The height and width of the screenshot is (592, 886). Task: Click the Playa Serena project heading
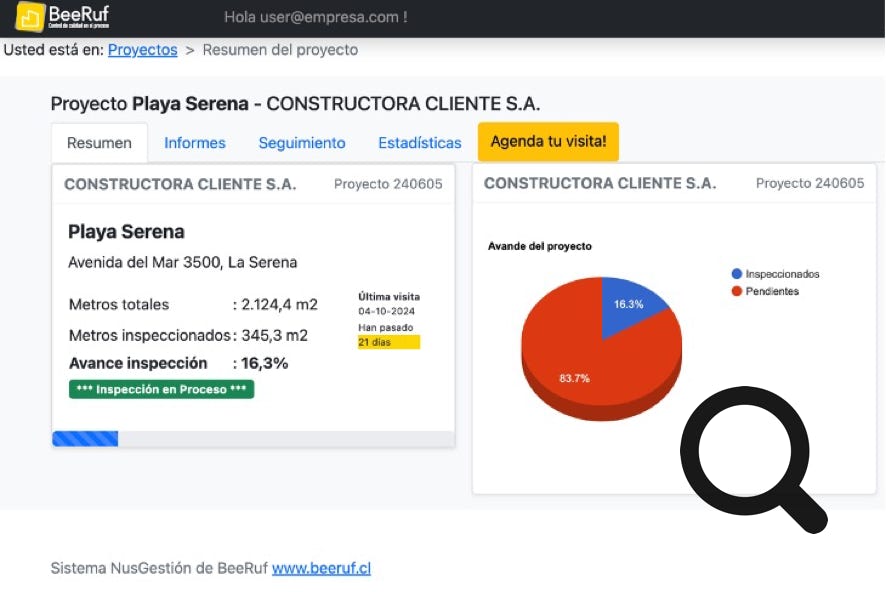(x=126, y=232)
